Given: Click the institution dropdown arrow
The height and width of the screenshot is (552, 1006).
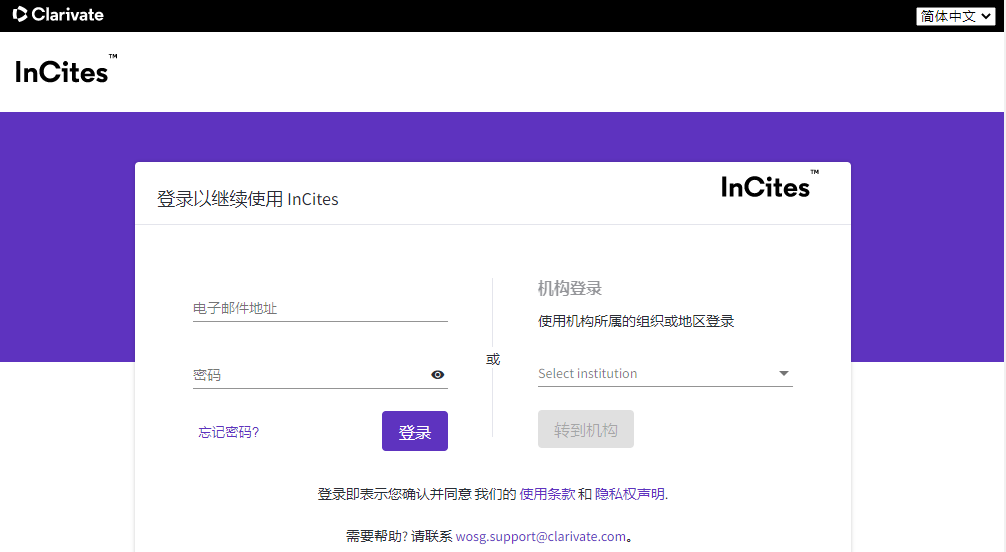Looking at the screenshot, I should click(x=783, y=374).
